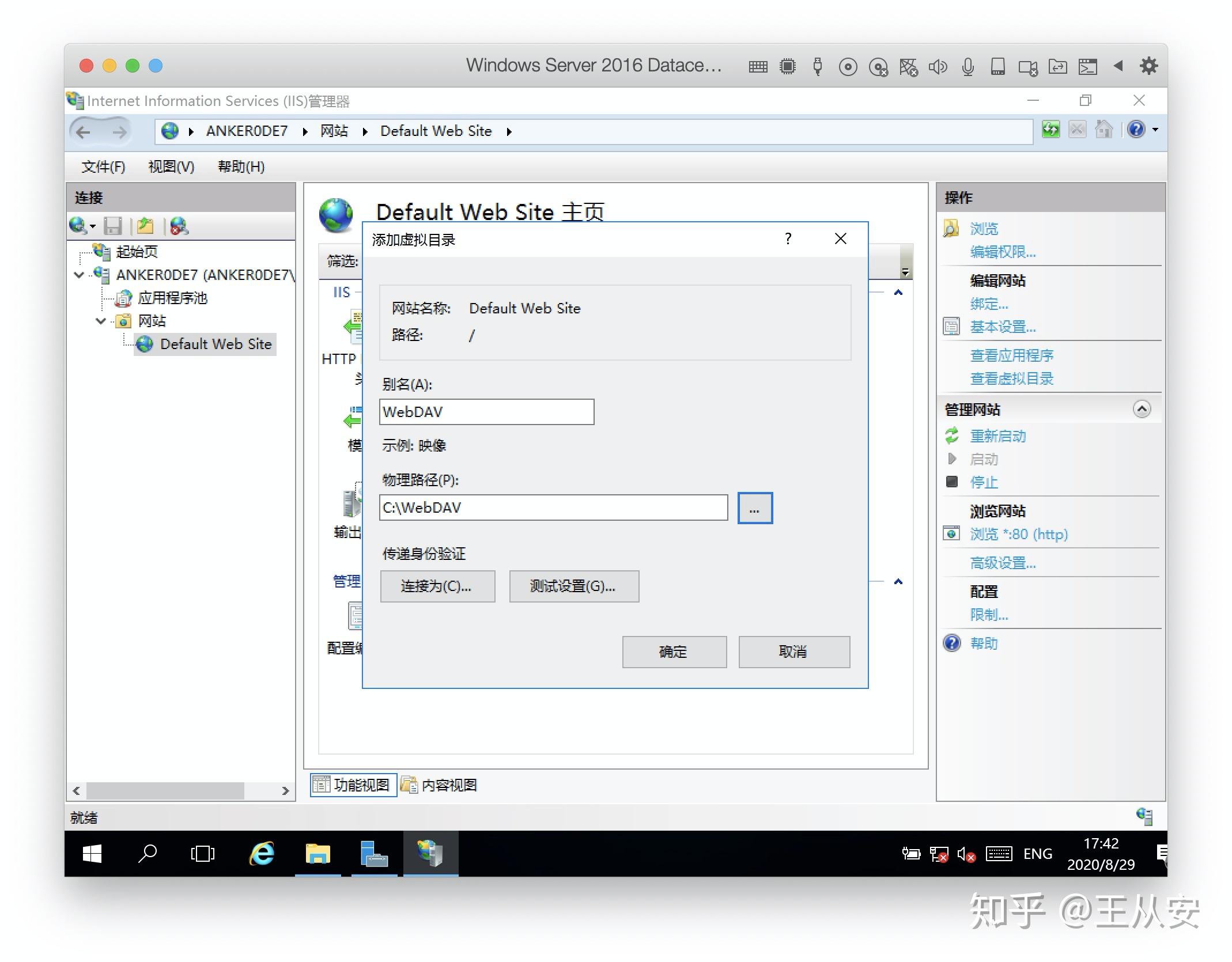
Task: Click the 启动 start play icon
Action: 951,459
